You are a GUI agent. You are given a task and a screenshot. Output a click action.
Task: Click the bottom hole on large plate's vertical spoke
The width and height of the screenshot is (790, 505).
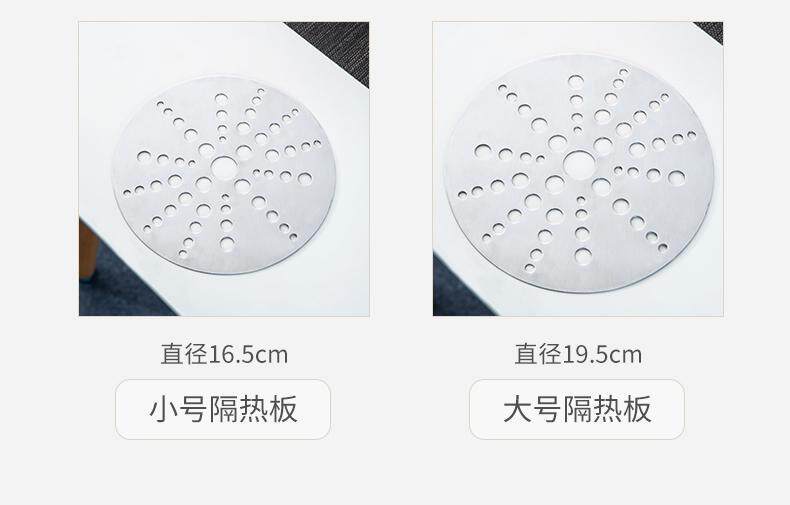(x=583, y=257)
